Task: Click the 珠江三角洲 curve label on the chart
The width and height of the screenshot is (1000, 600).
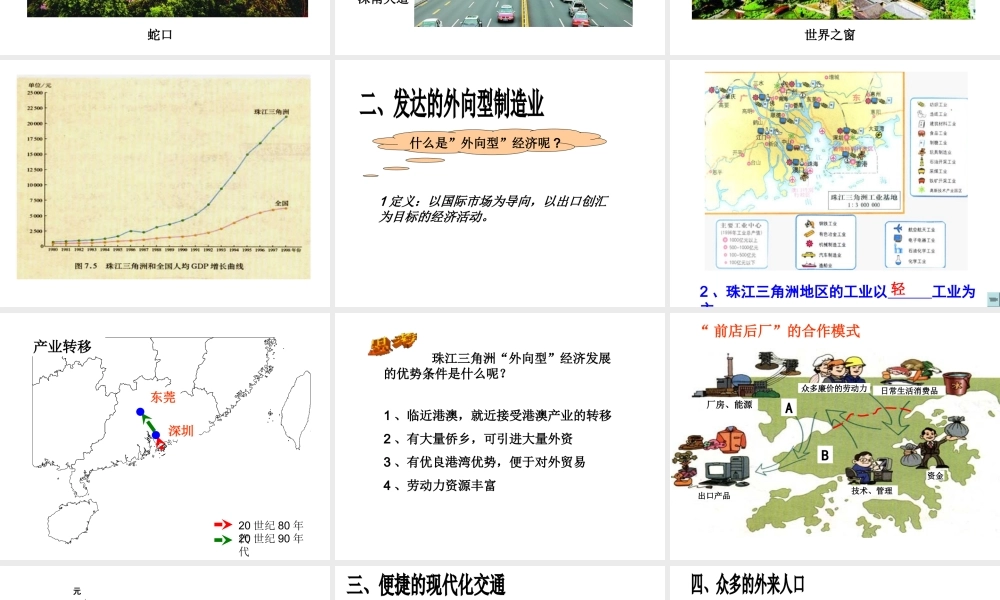Action: pyautogui.click(x=271, y=112)
